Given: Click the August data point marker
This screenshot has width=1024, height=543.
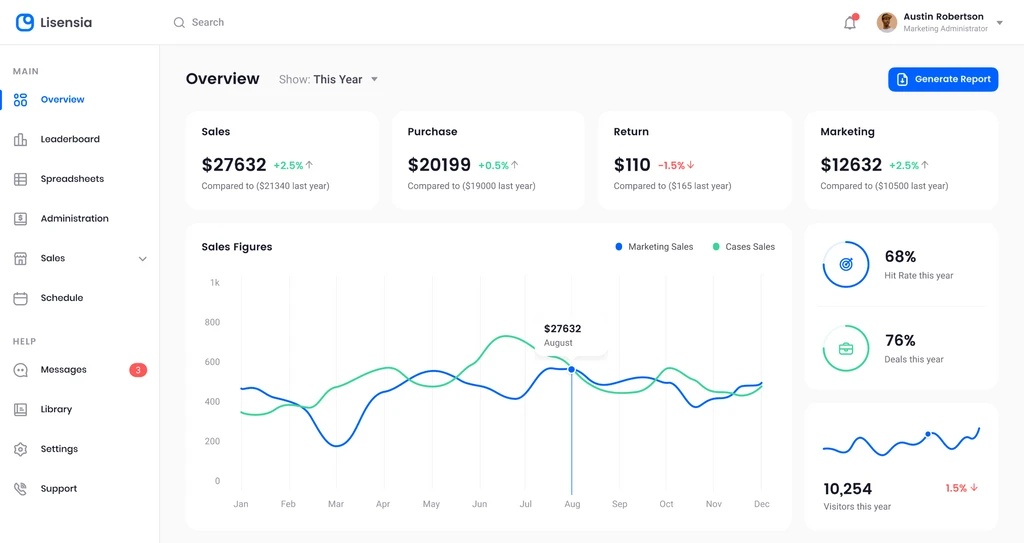Looking at the screenshot, I should 572,370.
